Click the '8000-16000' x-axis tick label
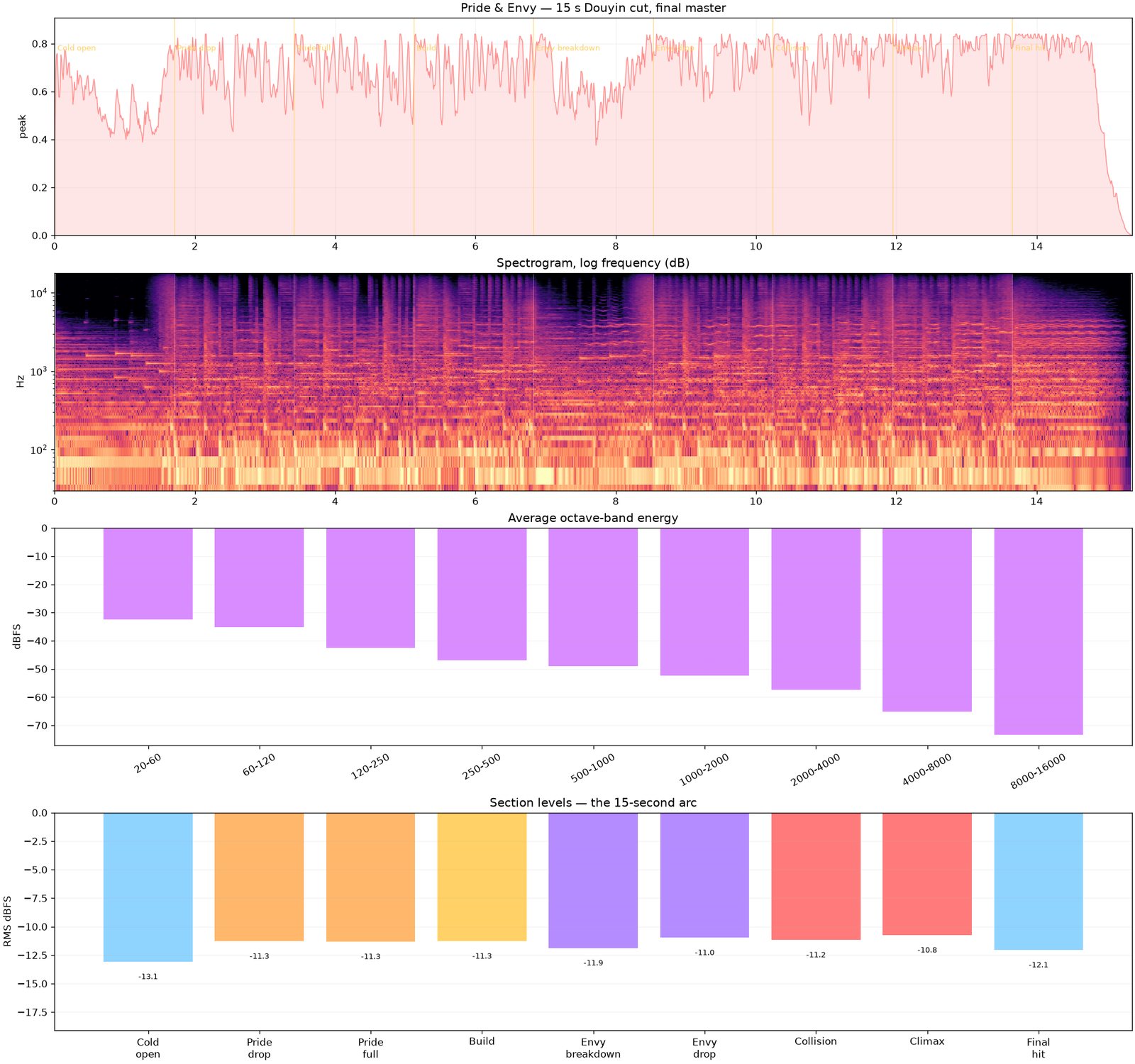1135x1064 pixels. pyautogui.click(x=1038, y=771)
